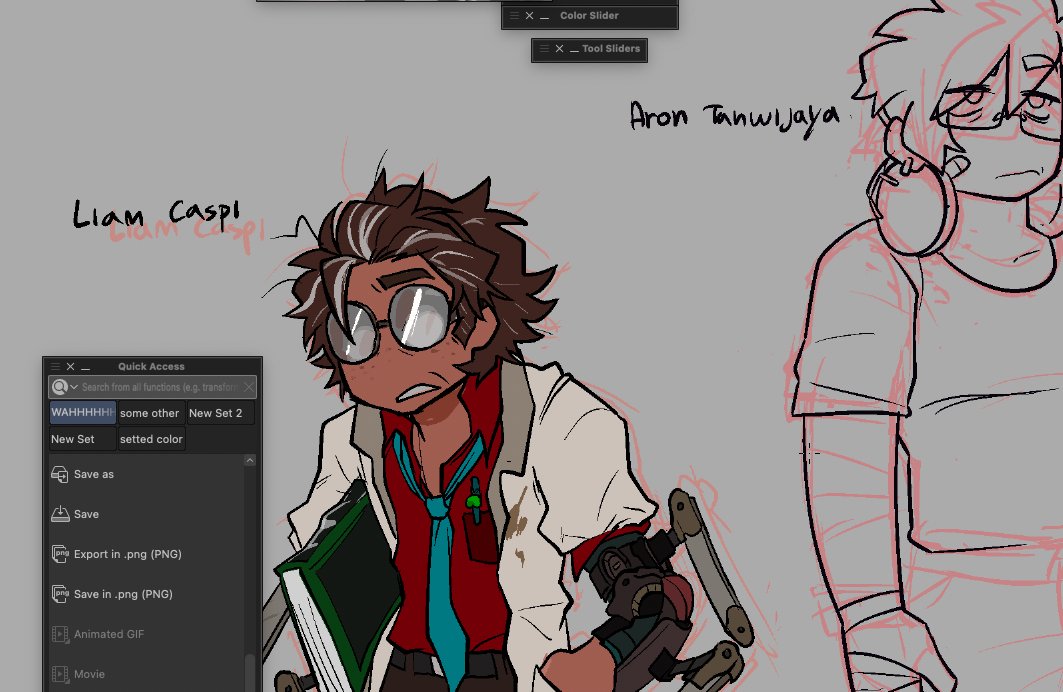Close the Color Slider palette
This screenshot has width=1063, height=692.
click(529, 16)
